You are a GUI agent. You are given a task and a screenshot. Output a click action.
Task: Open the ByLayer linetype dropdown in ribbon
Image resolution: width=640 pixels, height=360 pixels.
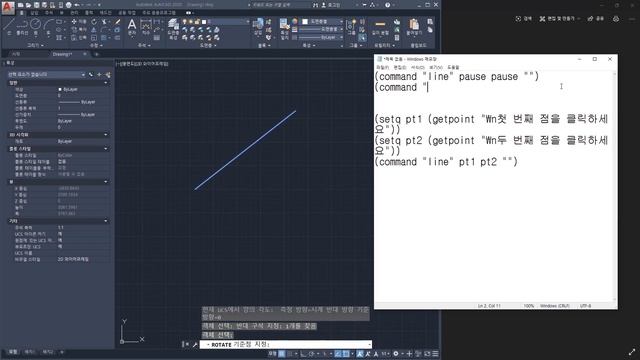tap(341, 37)
